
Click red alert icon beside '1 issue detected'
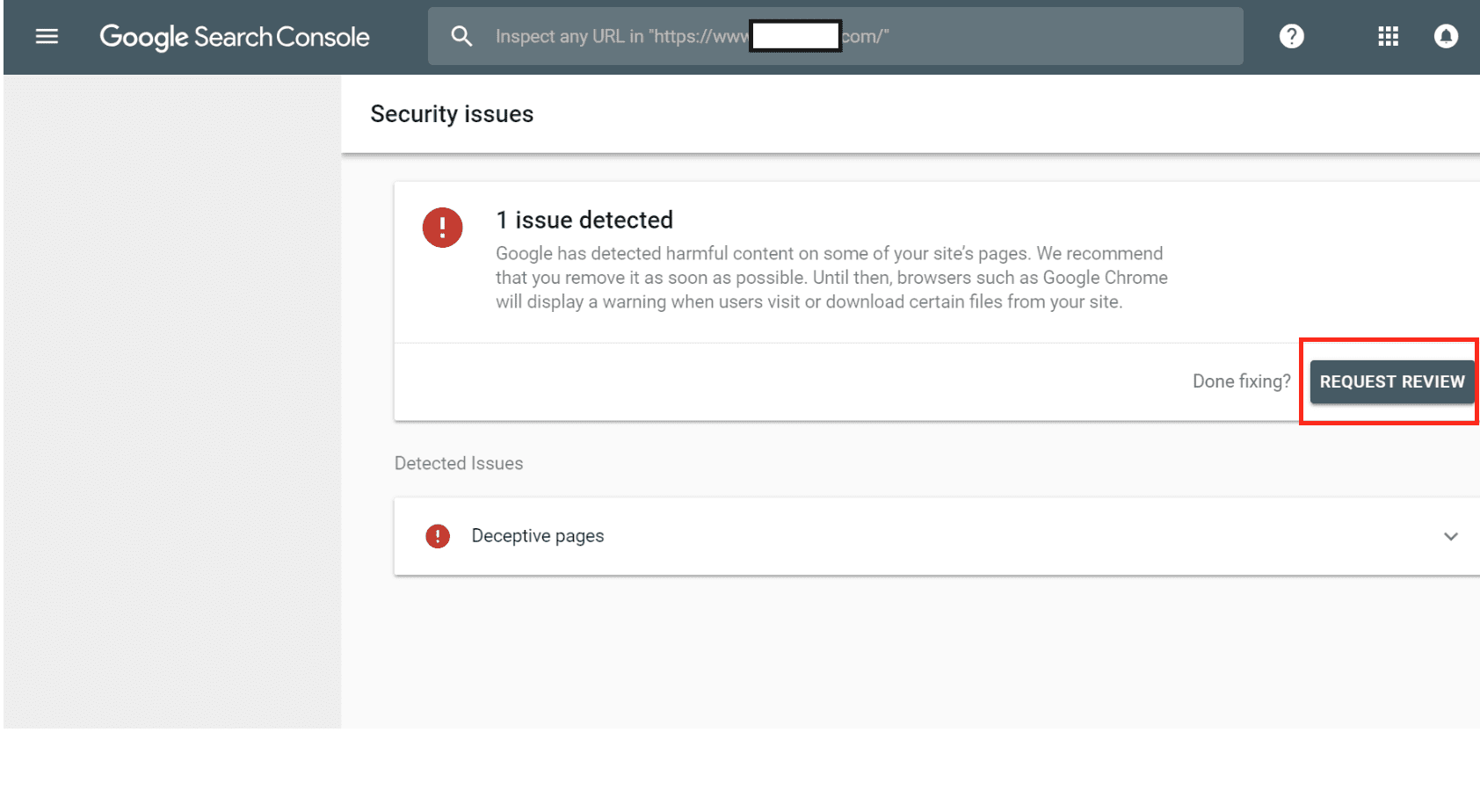pyautogui.click(x=442, y=228)
